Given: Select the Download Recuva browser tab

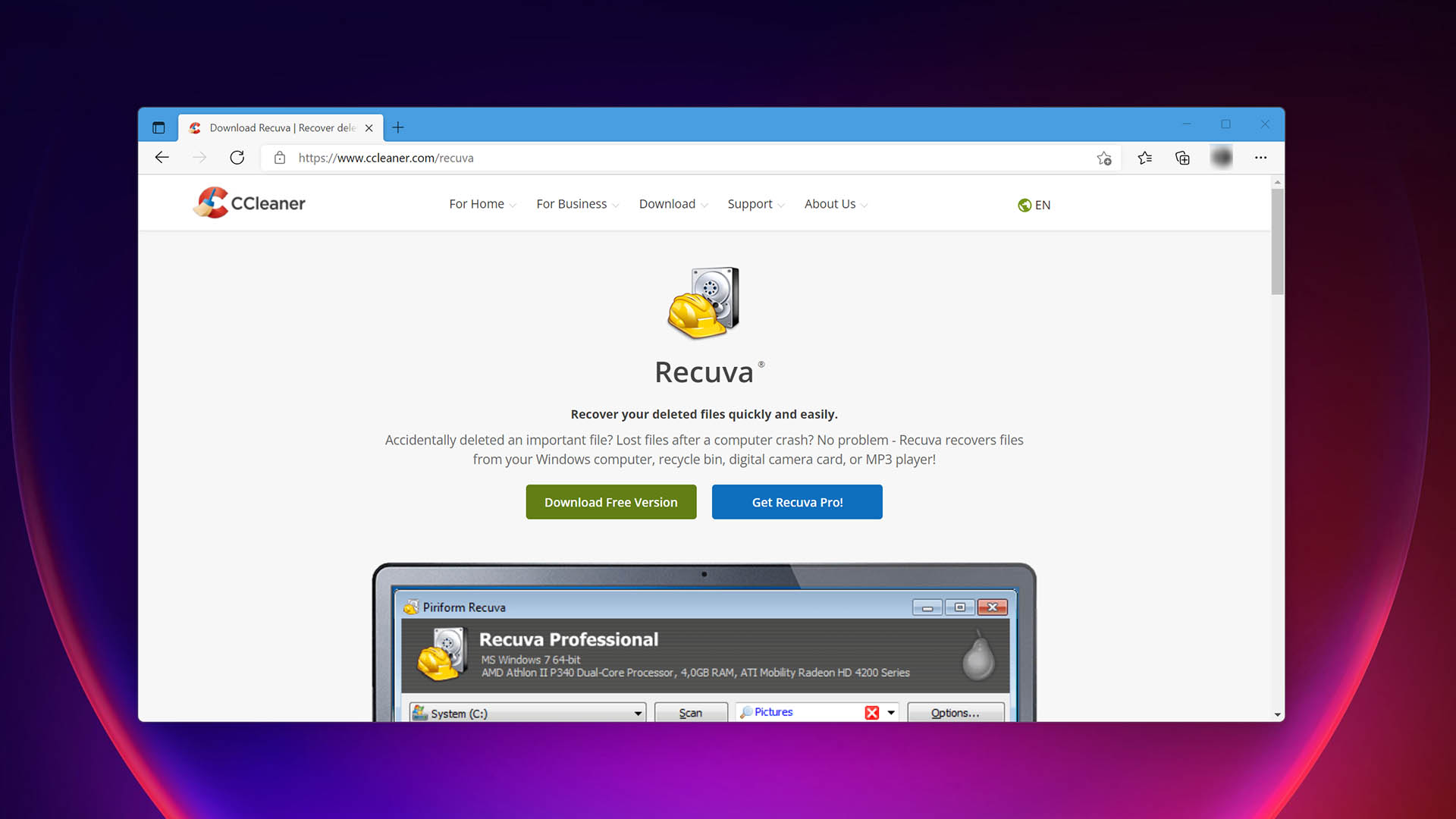Looking at the screenshot, I should point(281,127).
